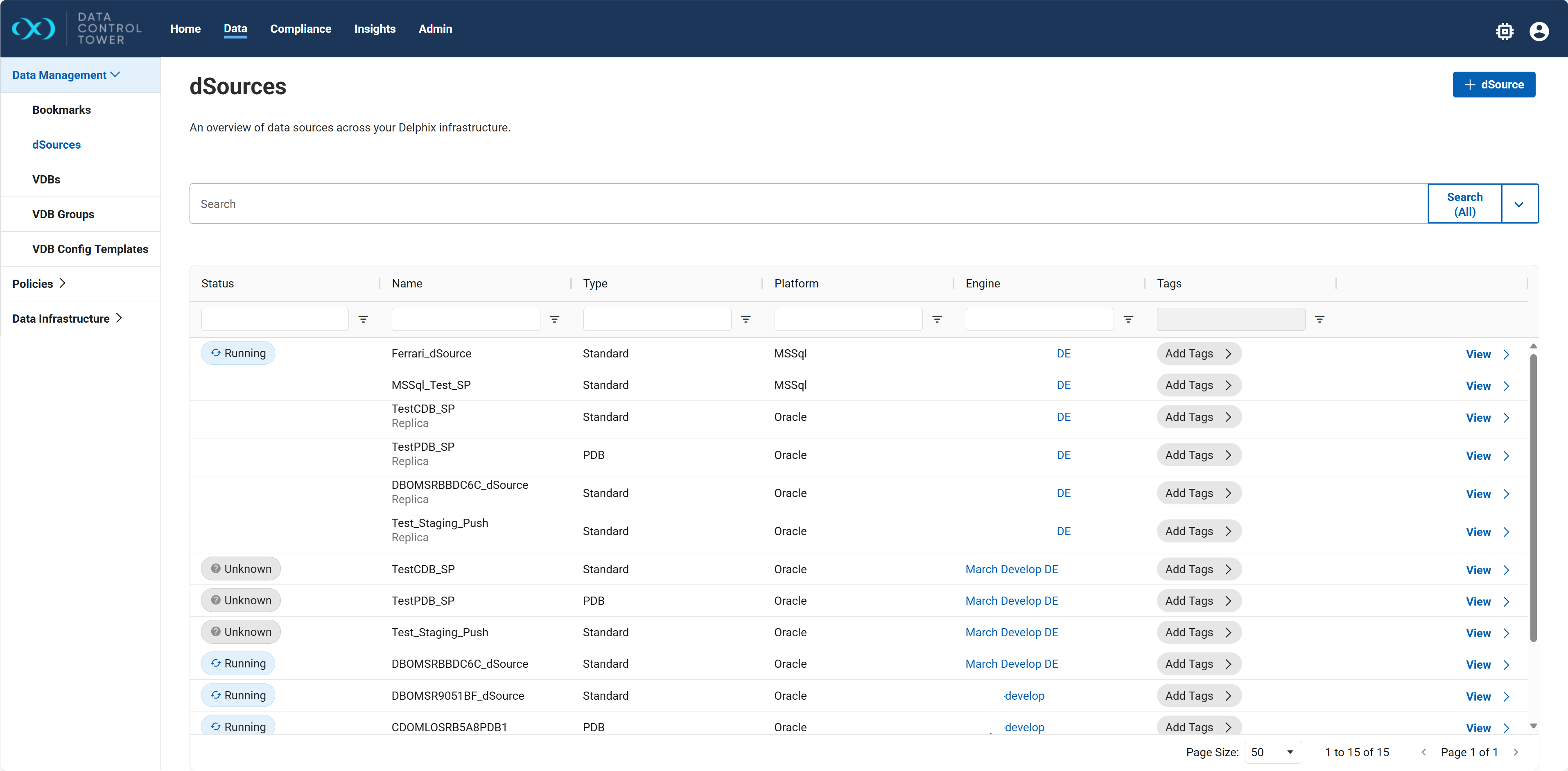Switch to the Compliance tab
This screenshot has height=771, width=1568.
pos(300,29)
